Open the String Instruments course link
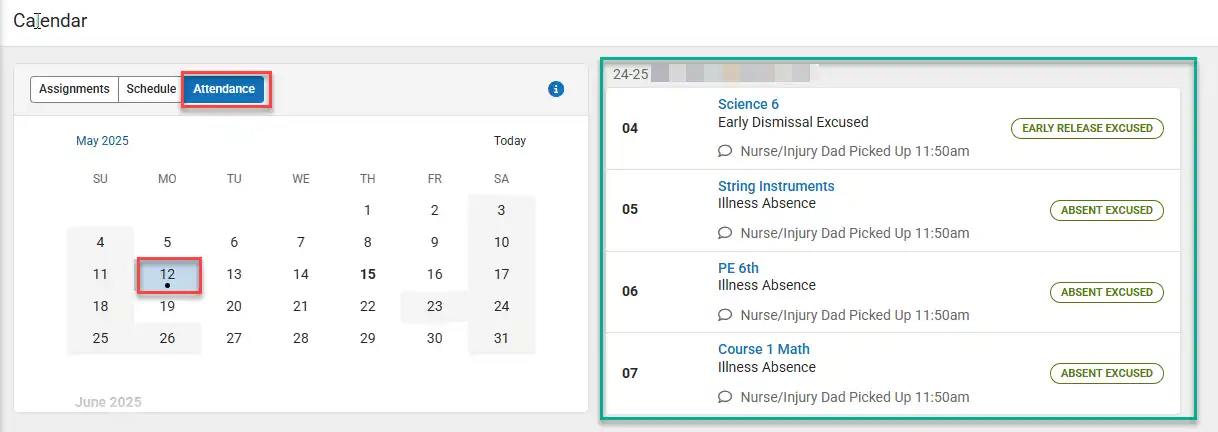 [776, 186]
